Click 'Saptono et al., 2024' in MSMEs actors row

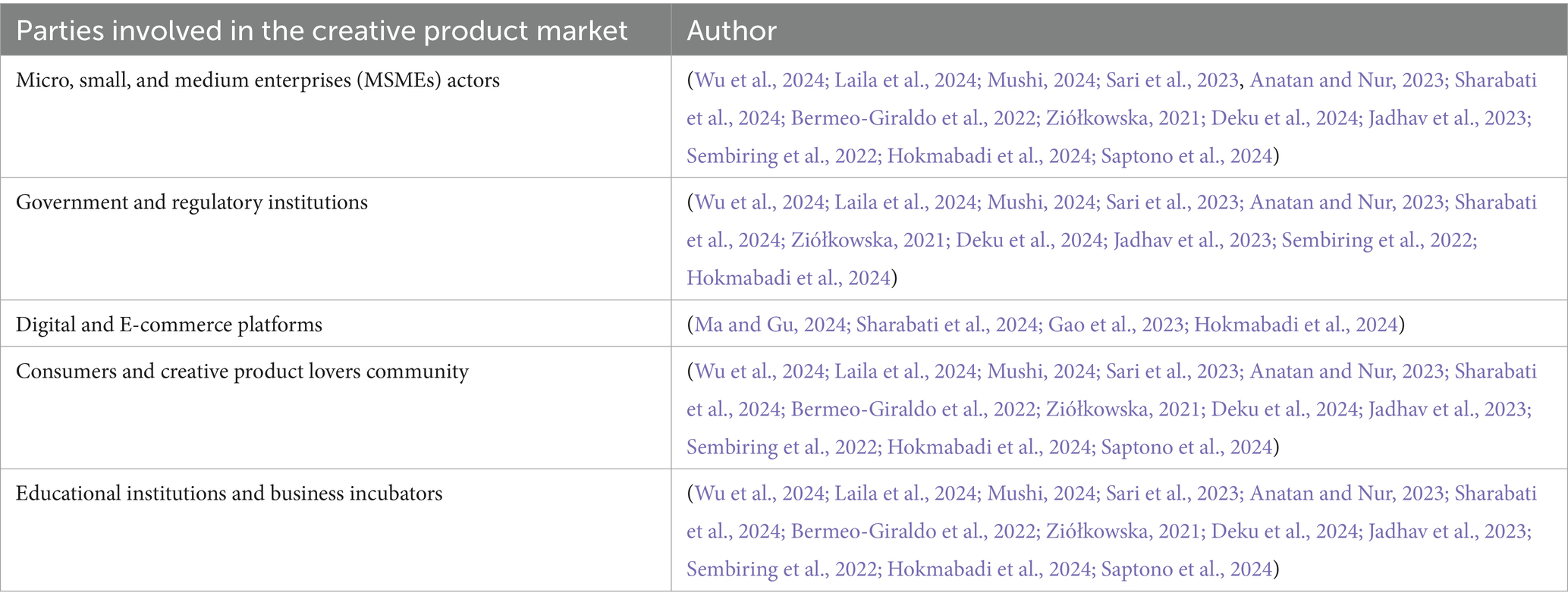1186,156
